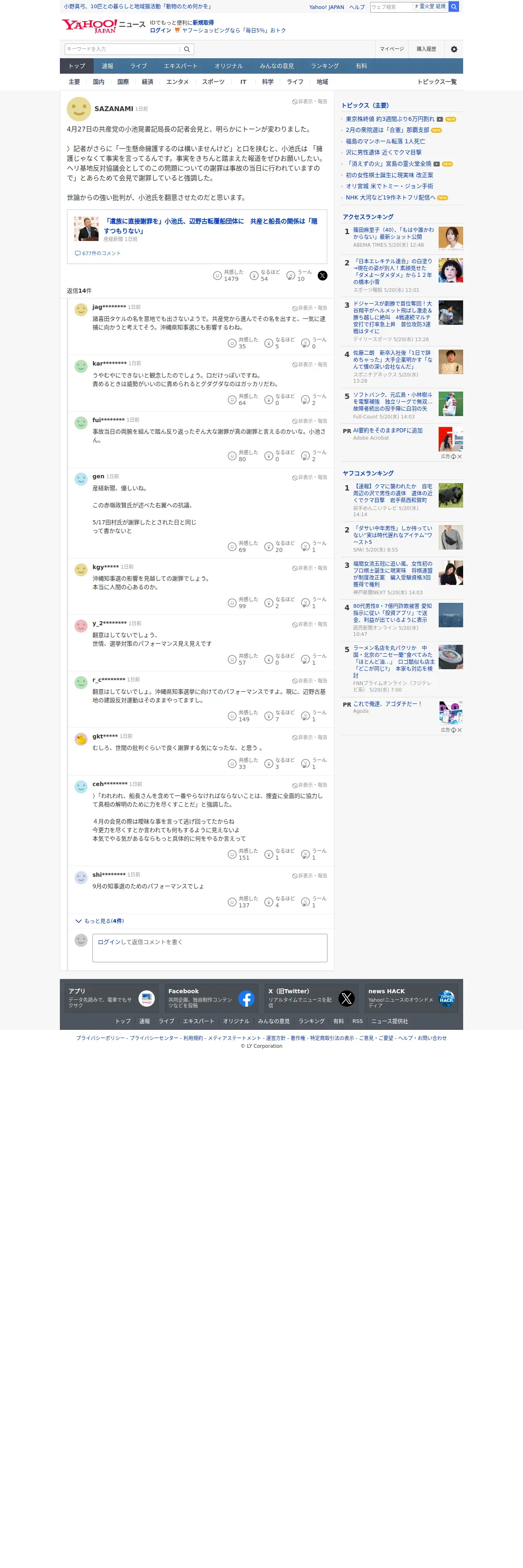Open topic 東京株終値 約3週間ぶり6万円割れ
This screenshot has height=1568, width=523.
pos(390,119)
